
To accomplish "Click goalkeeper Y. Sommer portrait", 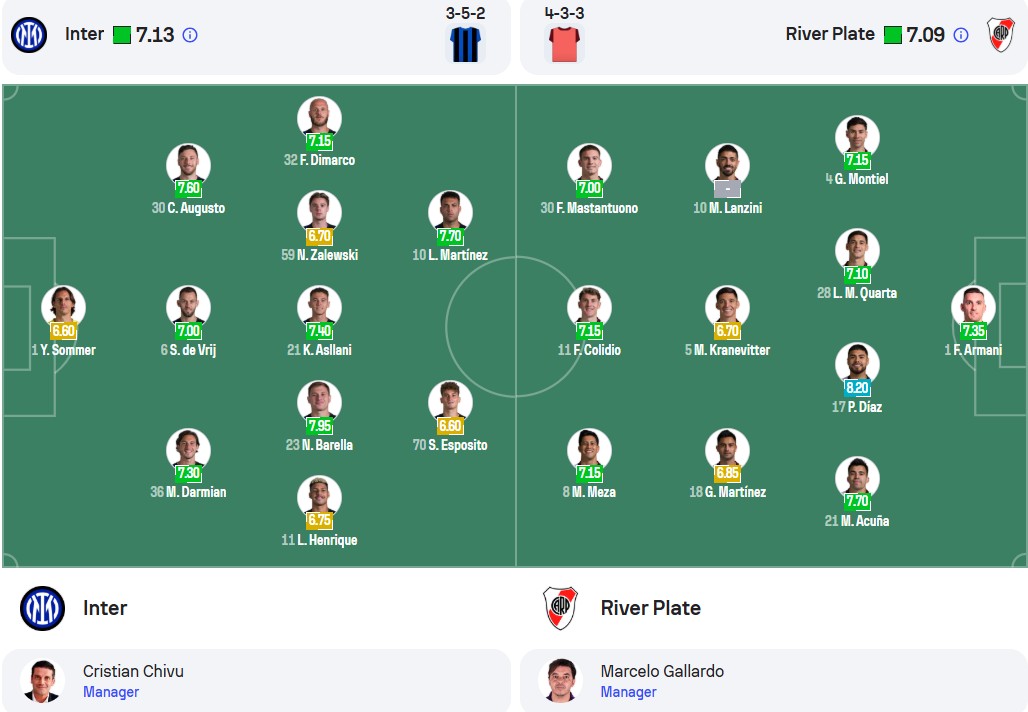I will coord(63,307).
